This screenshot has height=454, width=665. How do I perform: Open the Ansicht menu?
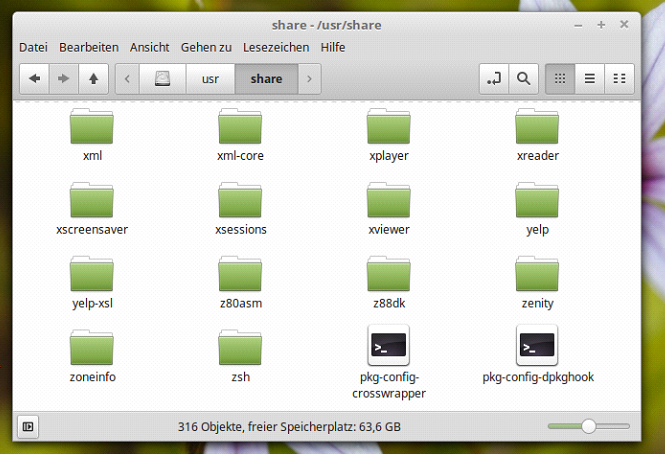149,48
